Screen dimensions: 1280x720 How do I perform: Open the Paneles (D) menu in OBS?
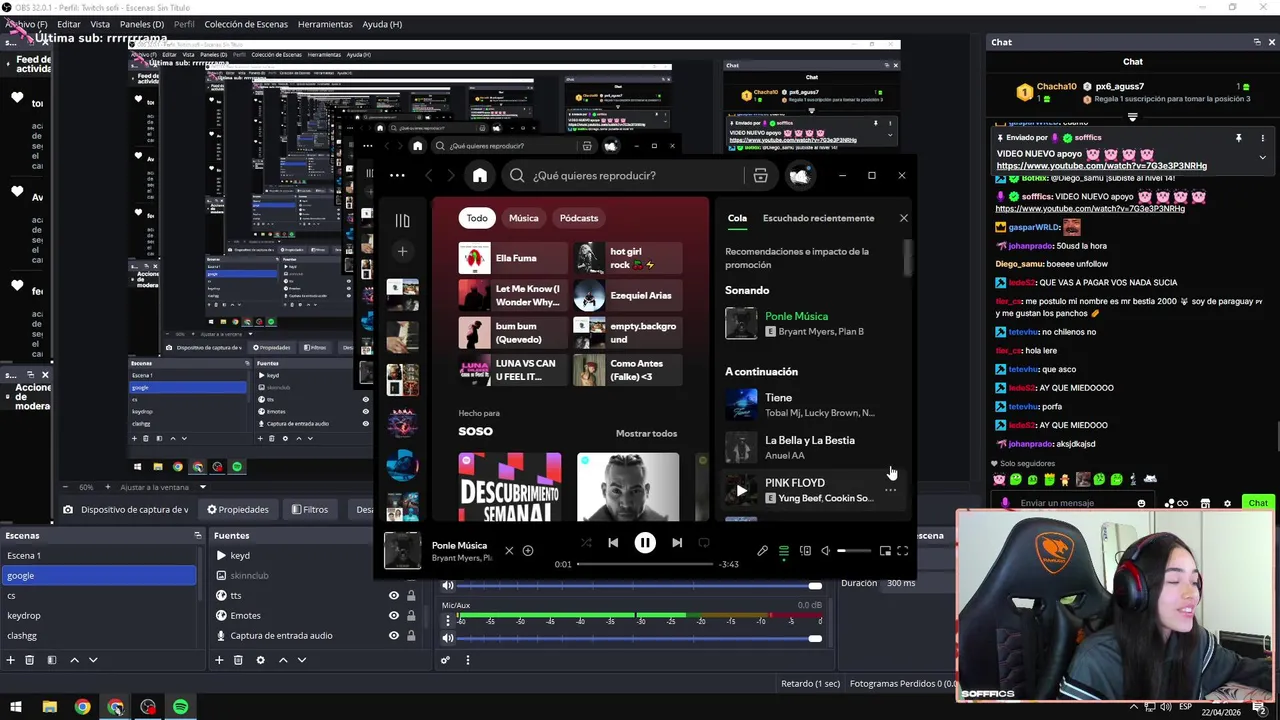(142, 24)
